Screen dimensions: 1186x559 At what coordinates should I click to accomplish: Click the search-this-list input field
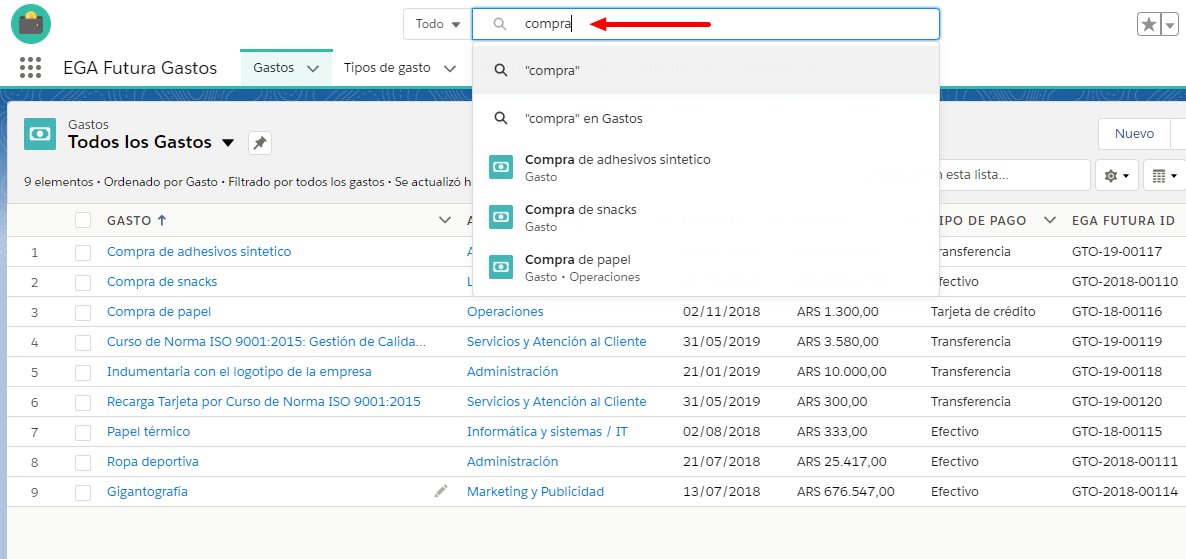[1012, 175]
